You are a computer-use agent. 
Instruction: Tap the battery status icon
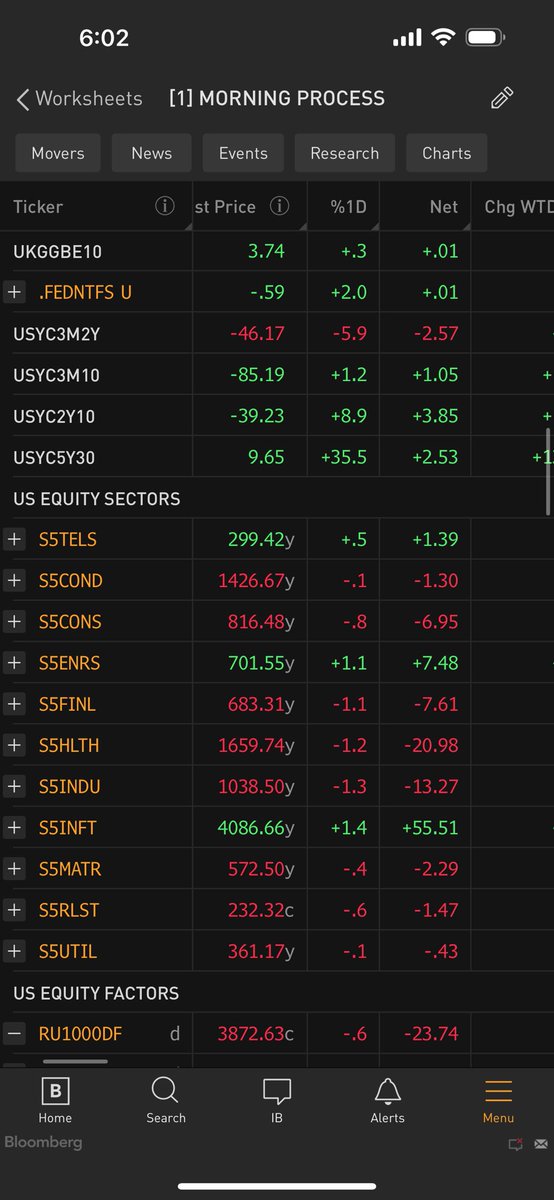click(486, 38)
